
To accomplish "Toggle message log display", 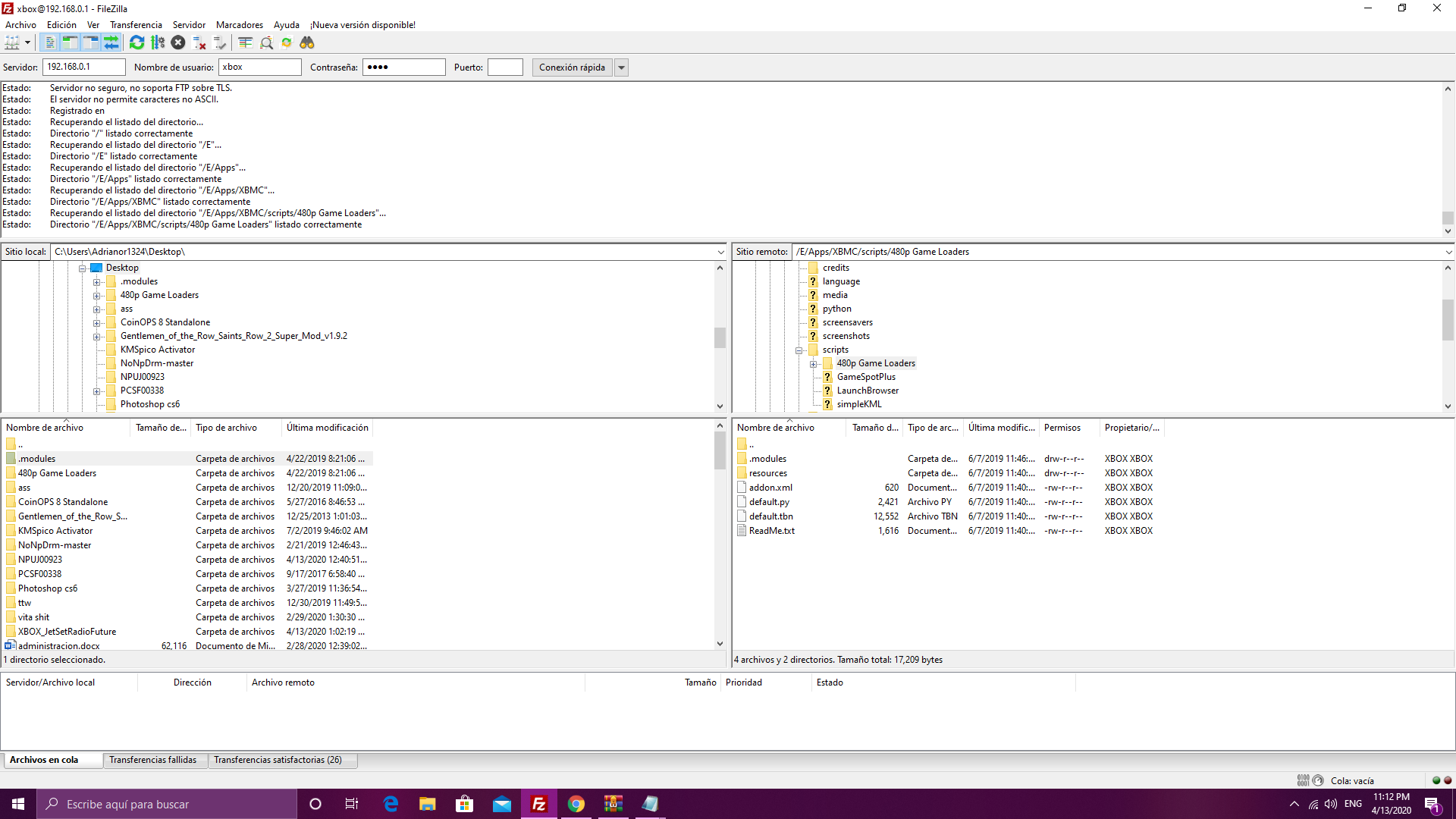I will point(50,42).
